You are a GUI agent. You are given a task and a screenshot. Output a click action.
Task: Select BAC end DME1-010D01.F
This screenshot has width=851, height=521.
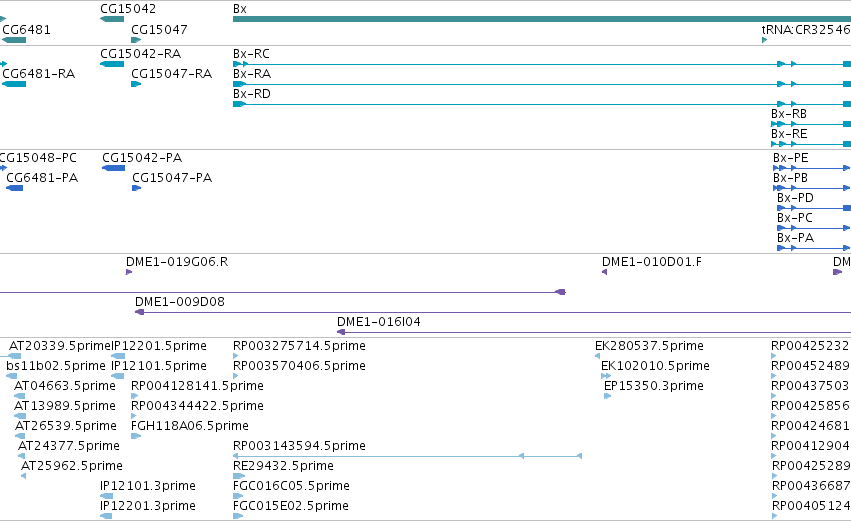tap(651, 262)
